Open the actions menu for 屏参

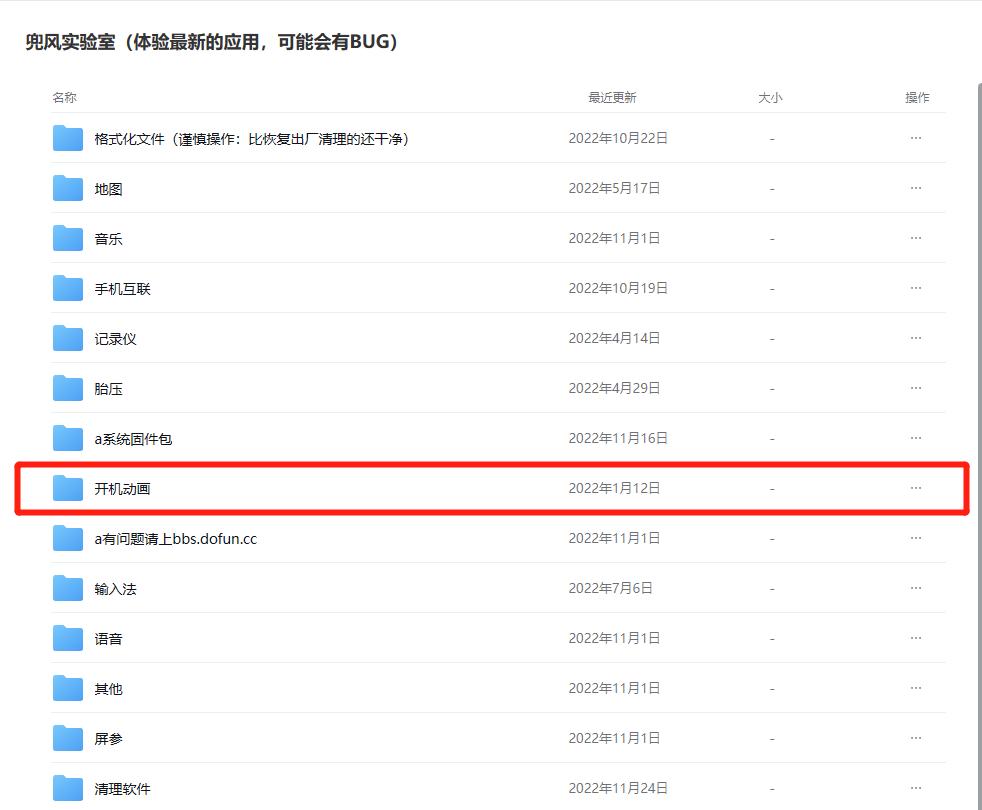pyautogui.click(x=916, y=738)
